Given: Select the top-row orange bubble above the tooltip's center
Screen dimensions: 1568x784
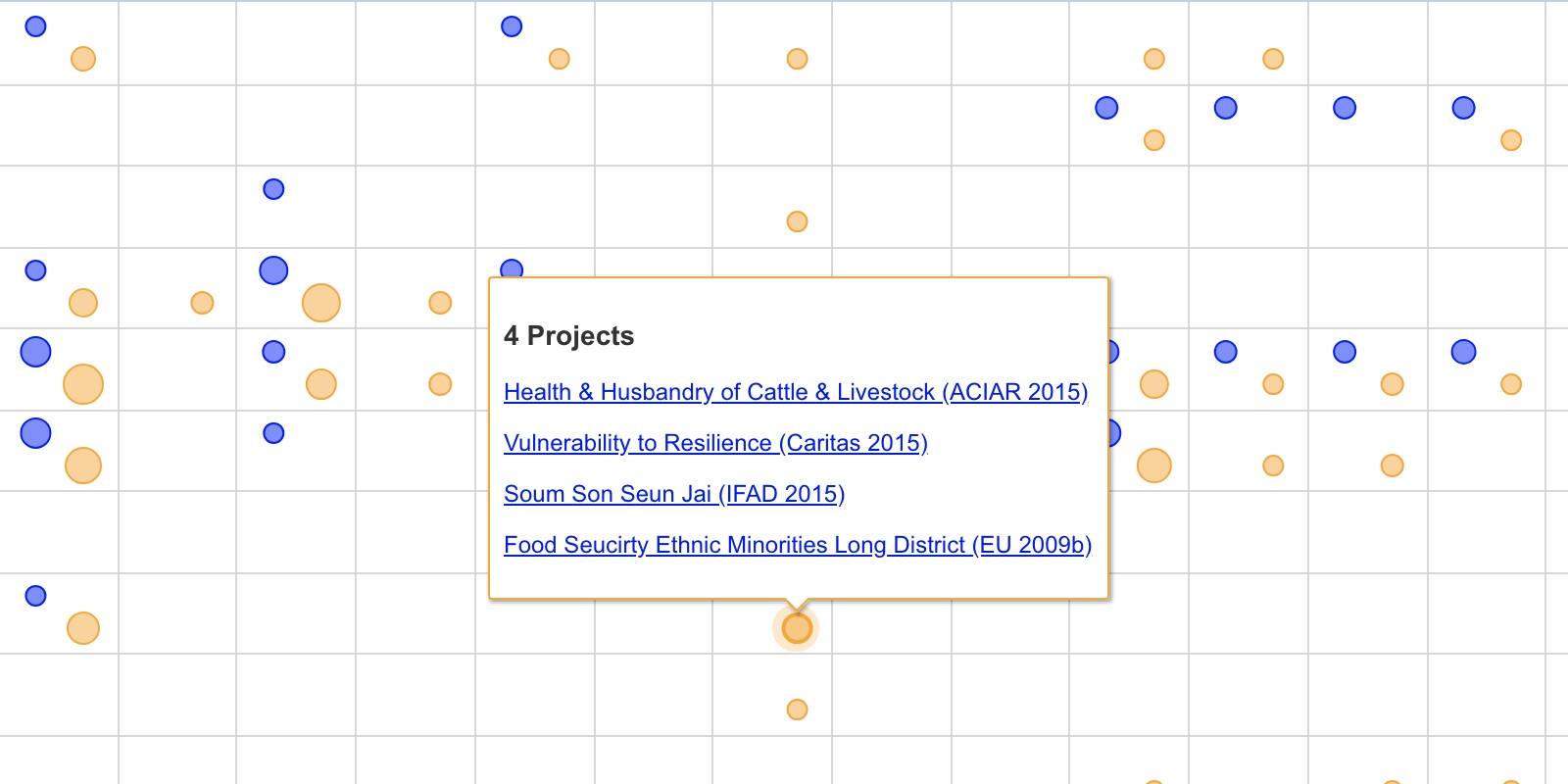Looking at the screenshot, I should [x=798, y=59].
